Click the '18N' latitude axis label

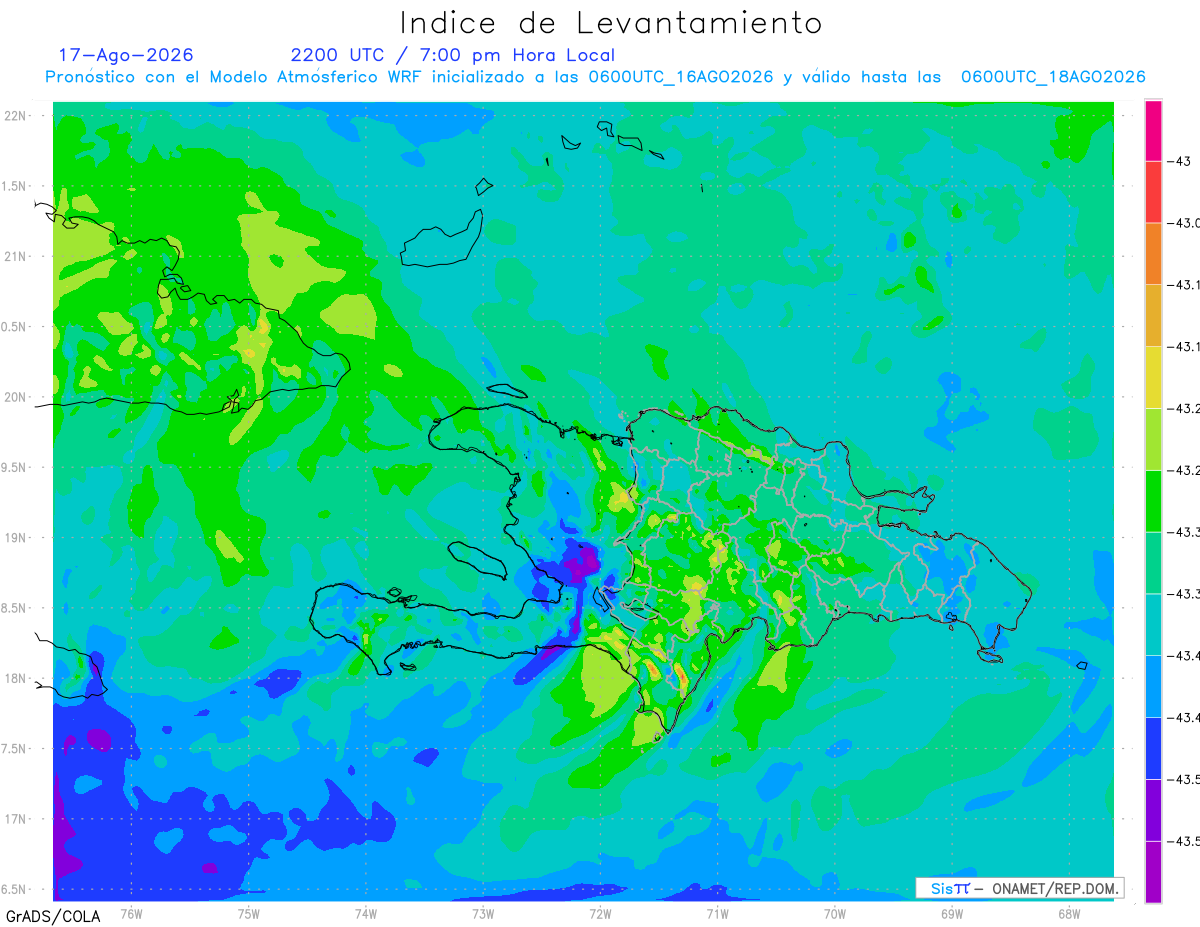click(17, 679)
